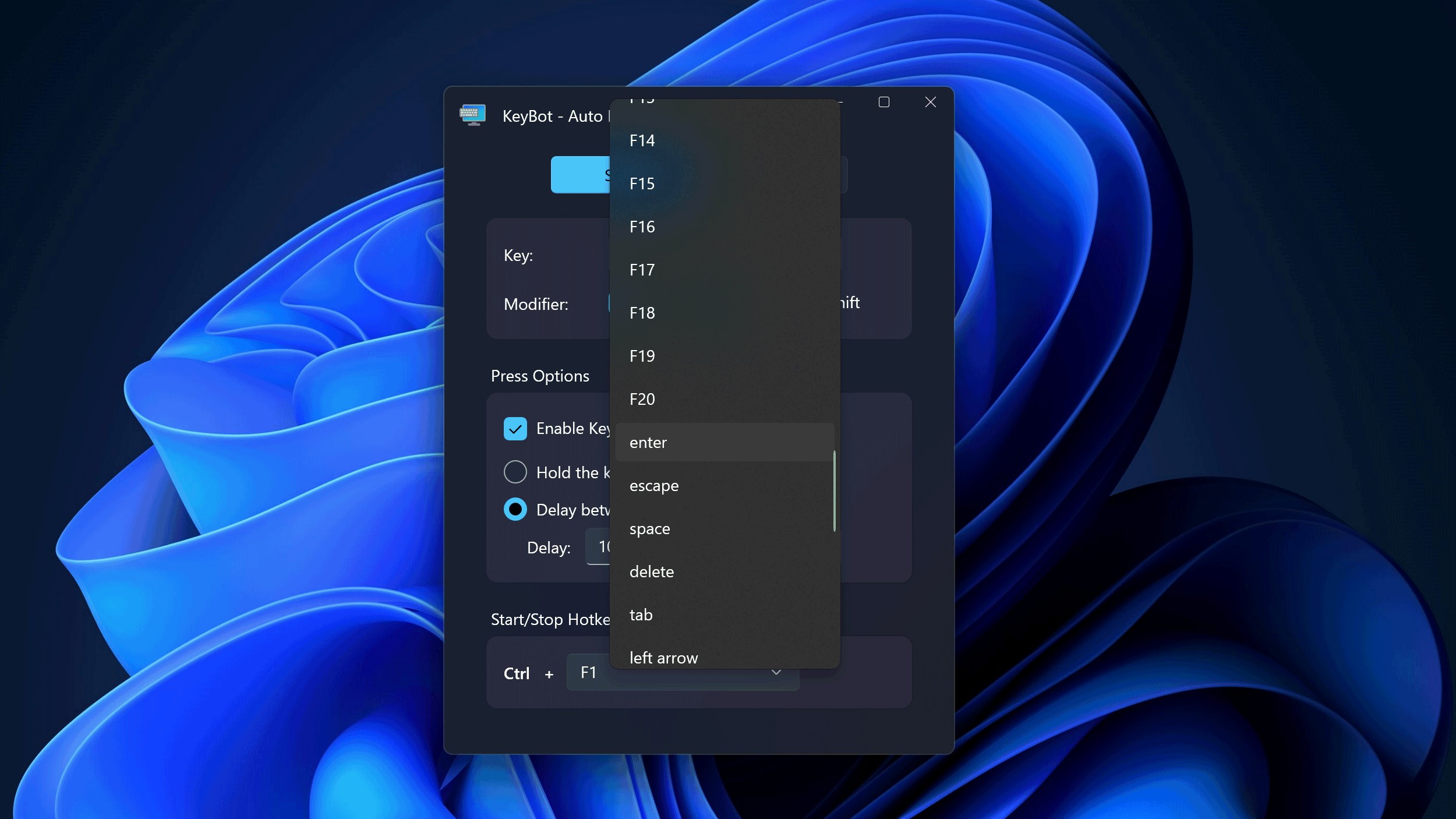Click the blue Start button
The width and height of the screenshot is (1456, 819).
580,175
